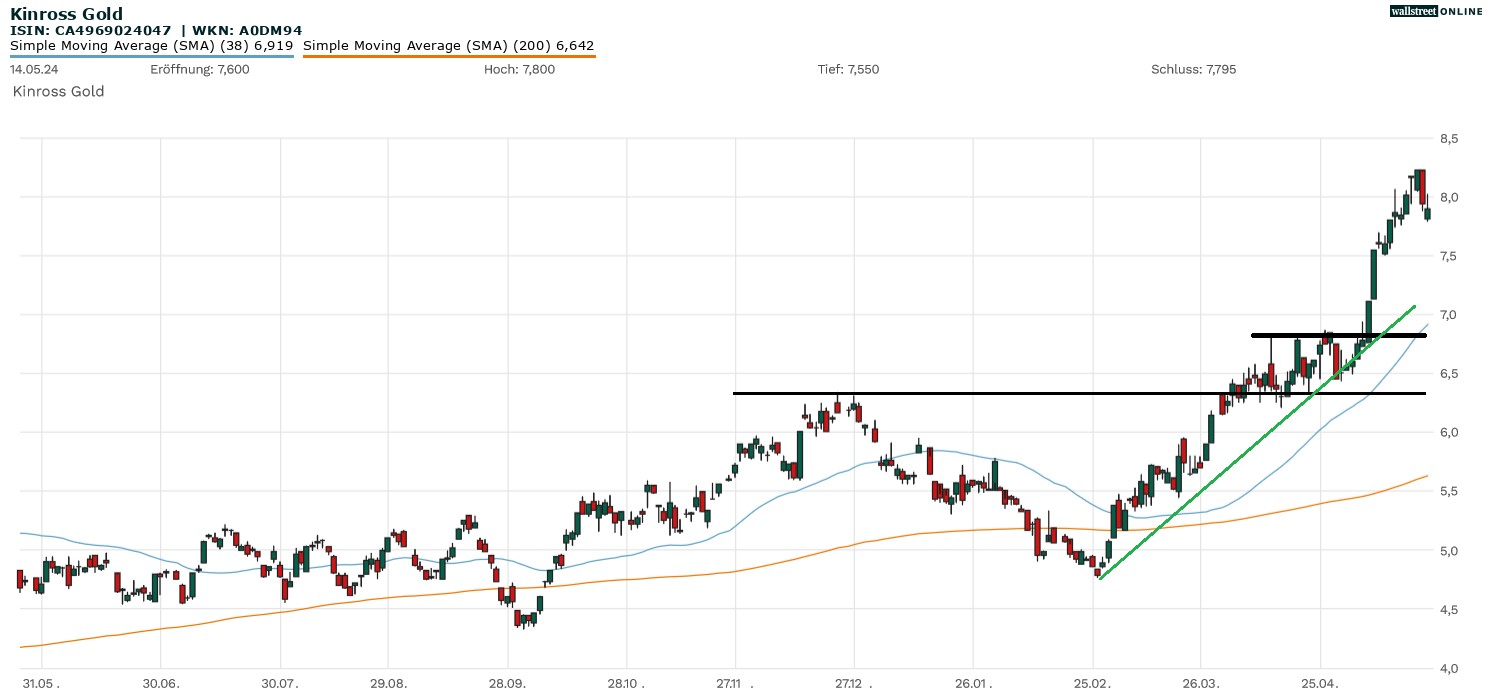Click the Eröffnung 7,600 value
This screenshot has height=689, width=1490.
200,69
